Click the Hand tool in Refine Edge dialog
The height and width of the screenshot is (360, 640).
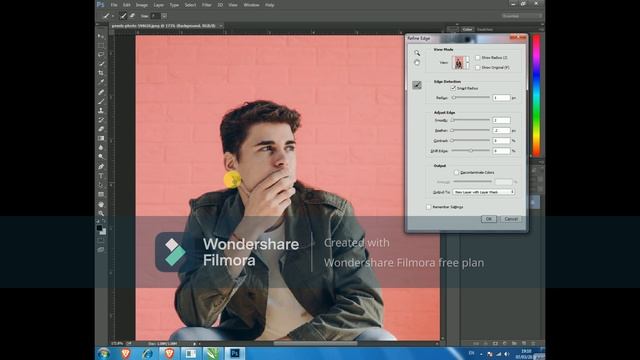pos(417,63)
